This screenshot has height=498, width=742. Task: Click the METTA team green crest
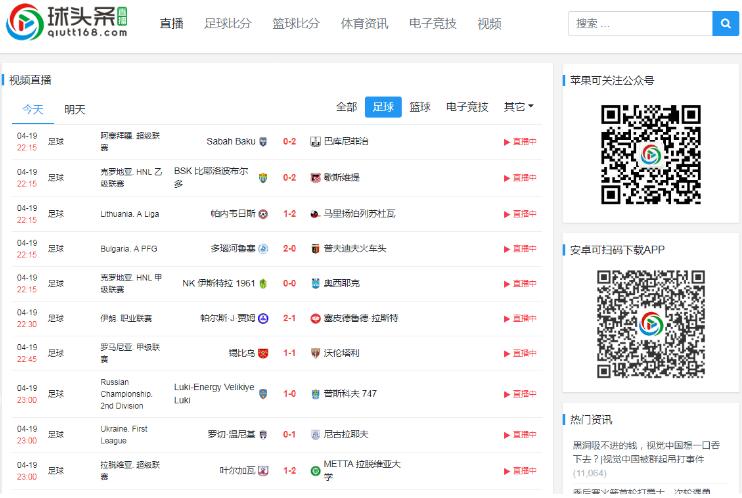(x=315, y=470)
